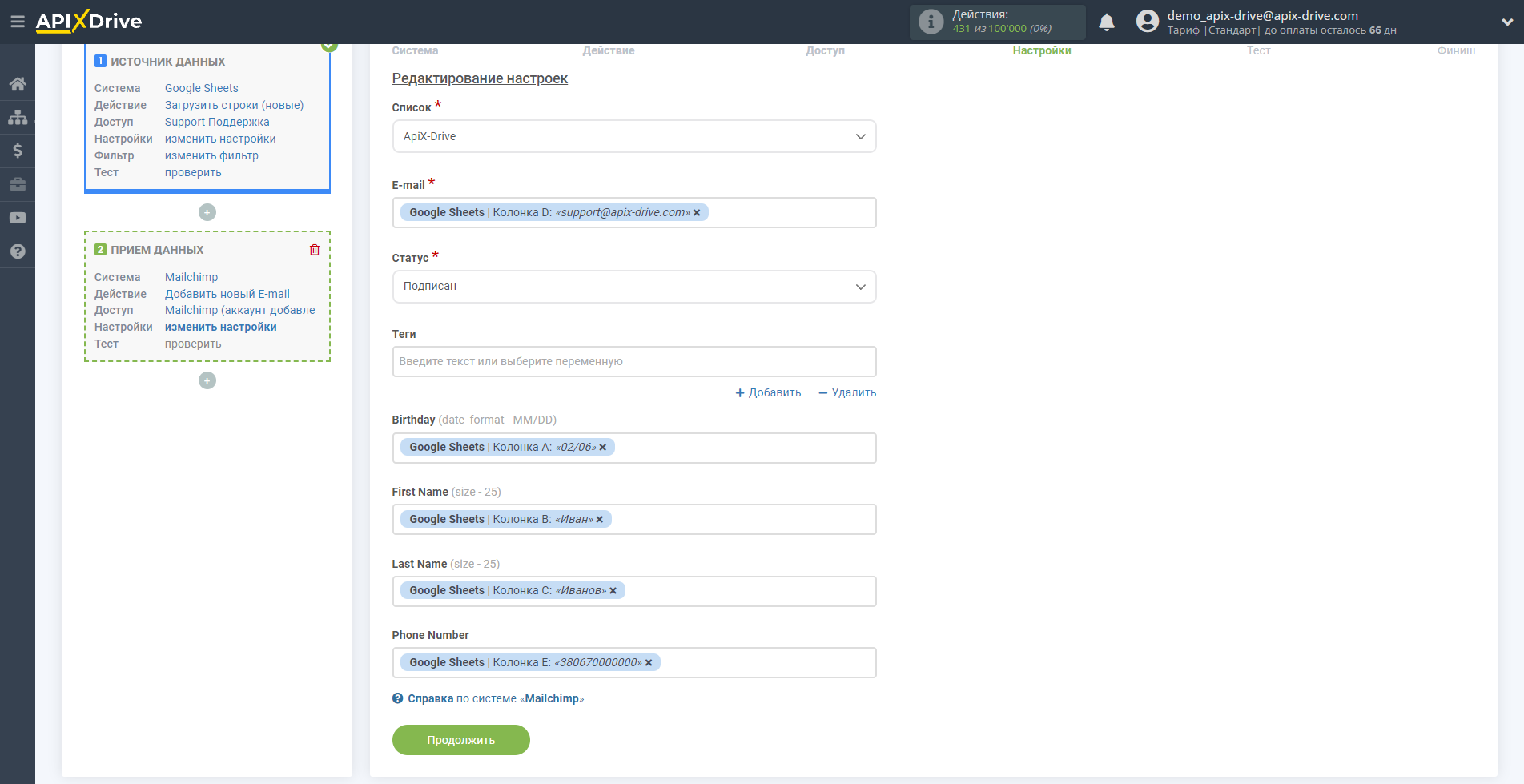Remove the E-mail Колонка D variable
The width and height of the screenshot is (1524, 784).
coord(697,213)
